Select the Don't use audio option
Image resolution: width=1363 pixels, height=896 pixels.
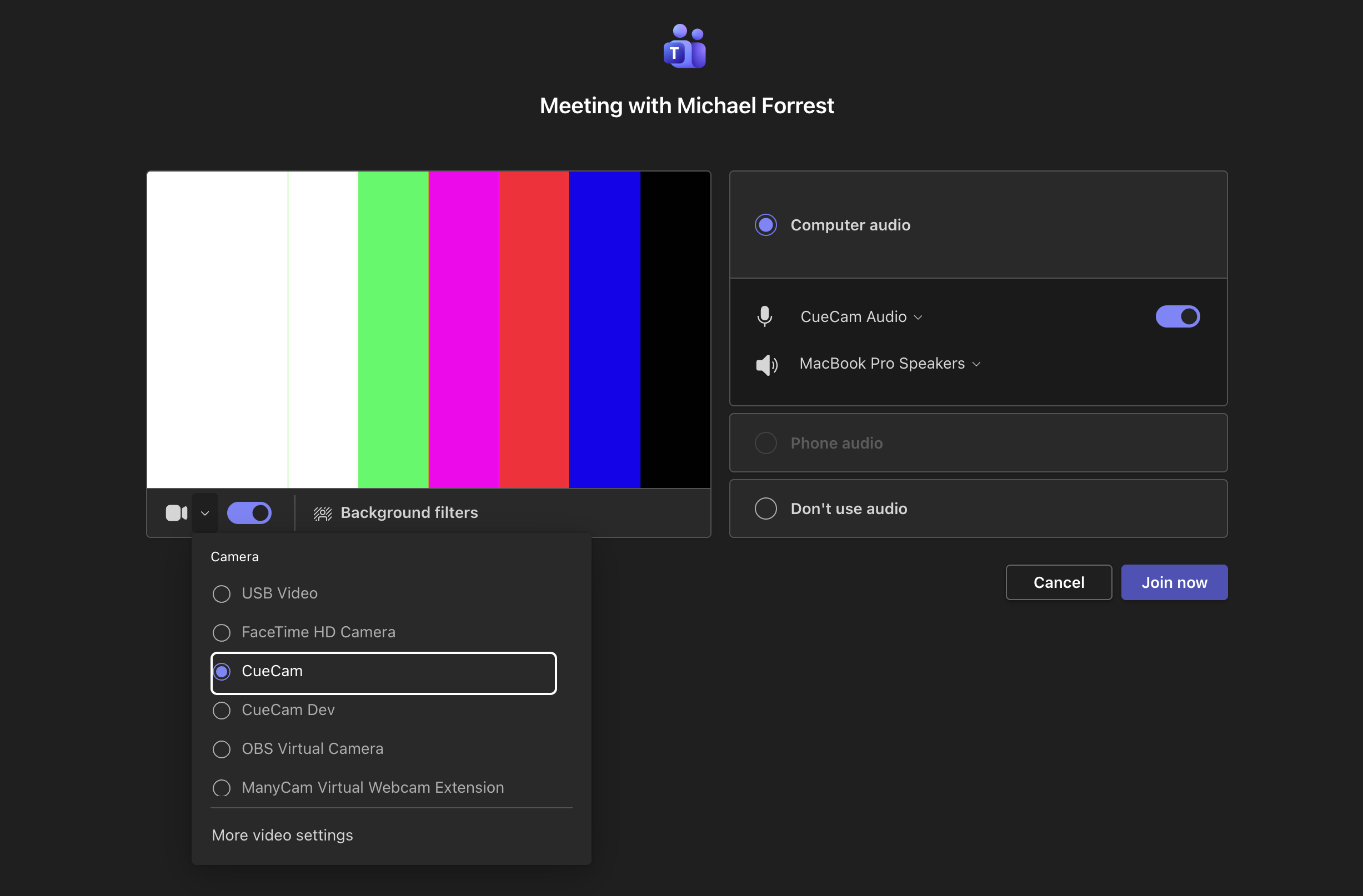point(978,509)
